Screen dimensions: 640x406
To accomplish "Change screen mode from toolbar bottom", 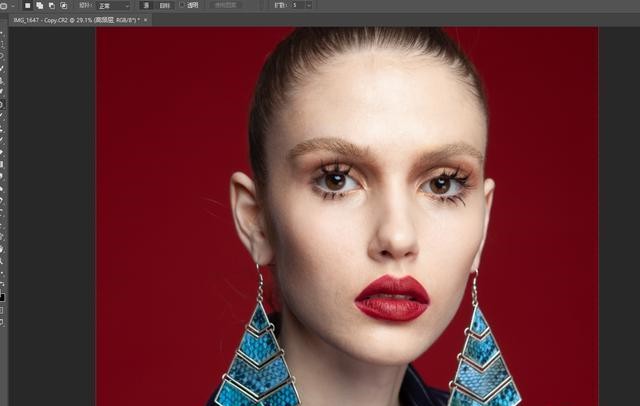I will 2,323.
